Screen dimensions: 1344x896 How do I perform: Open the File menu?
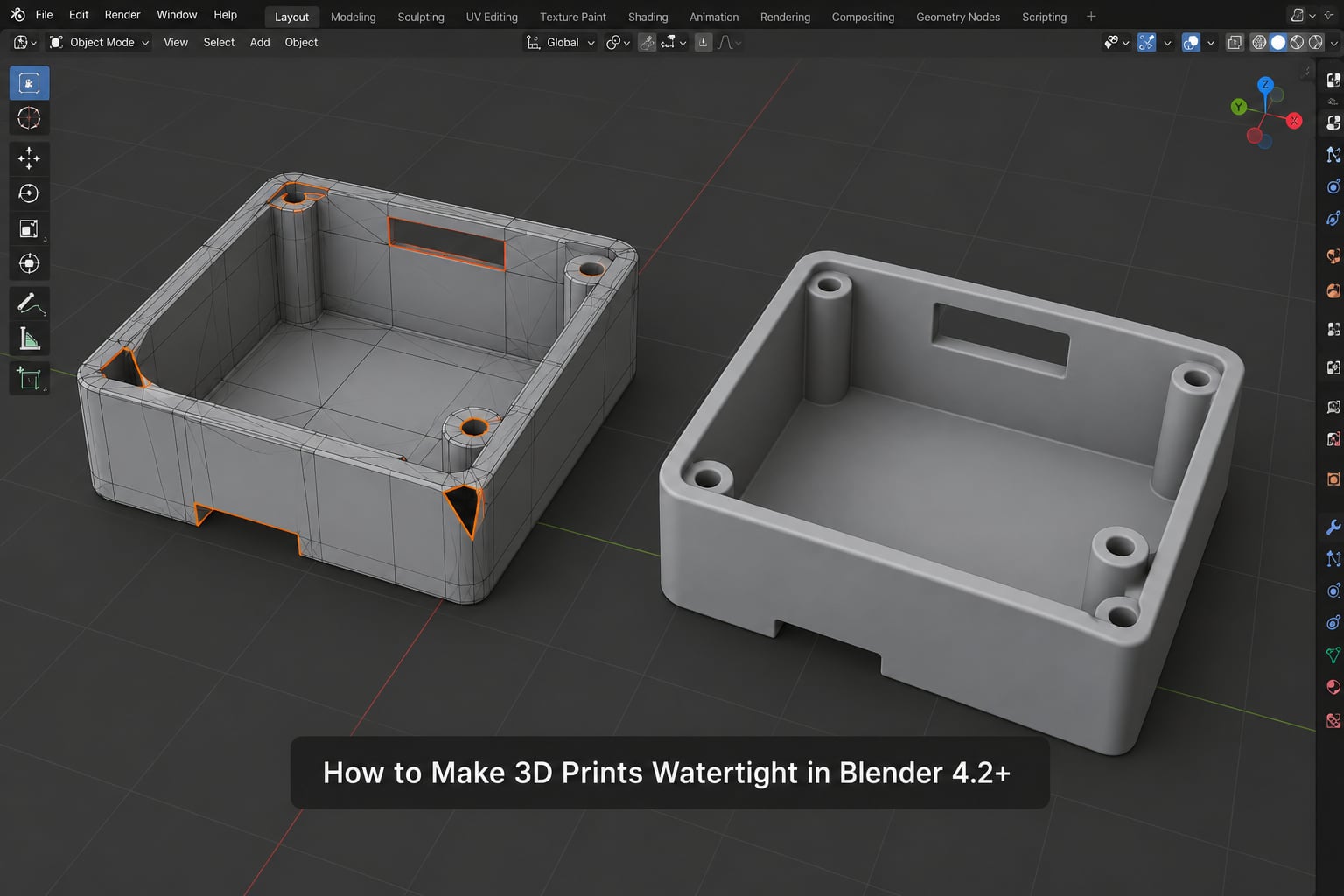click(44, 15)
